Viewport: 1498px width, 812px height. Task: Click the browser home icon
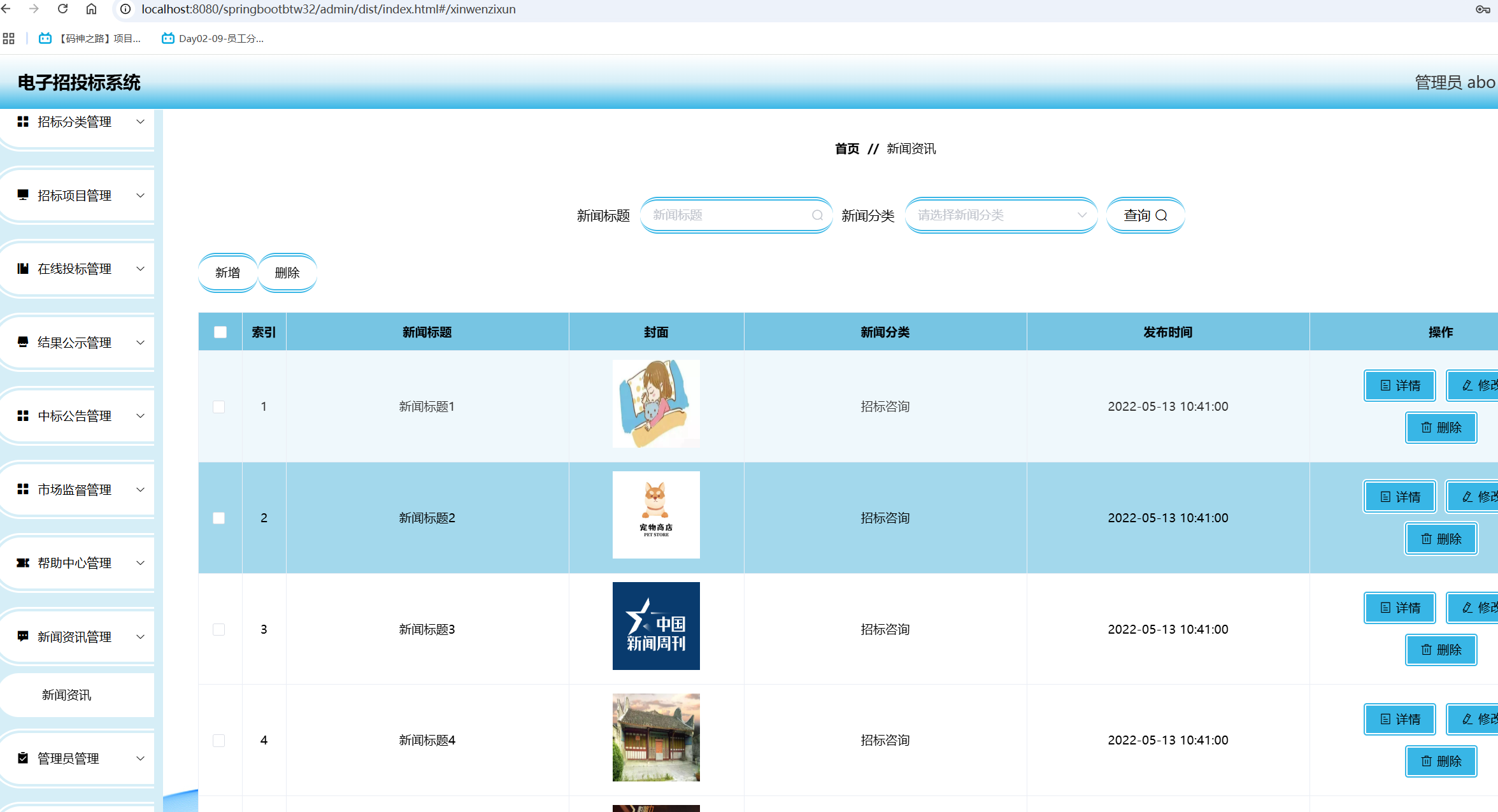pyautogui.click(x=91, y=9)
